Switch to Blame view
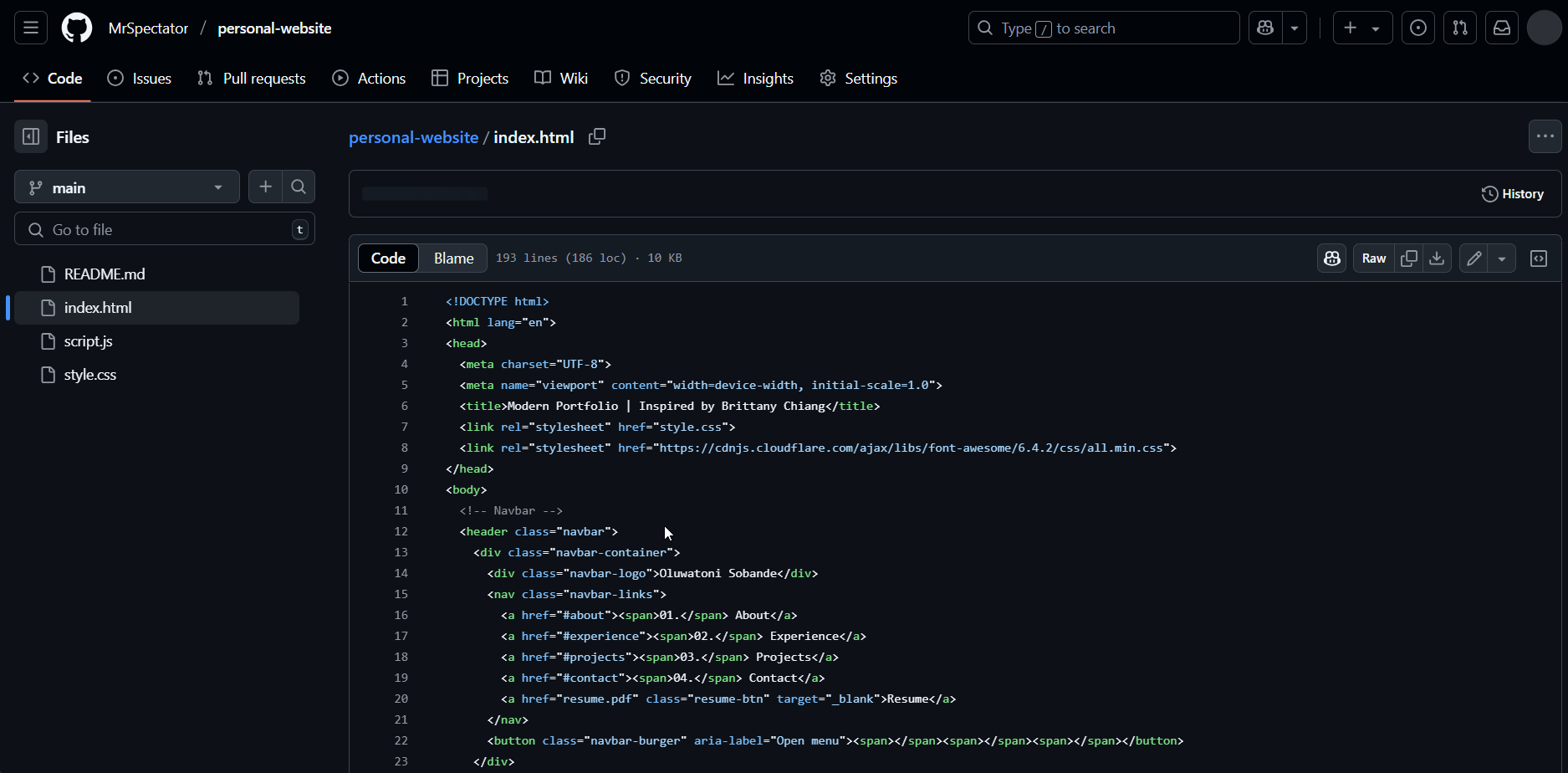1568x773 pixels. pos(454,259)
